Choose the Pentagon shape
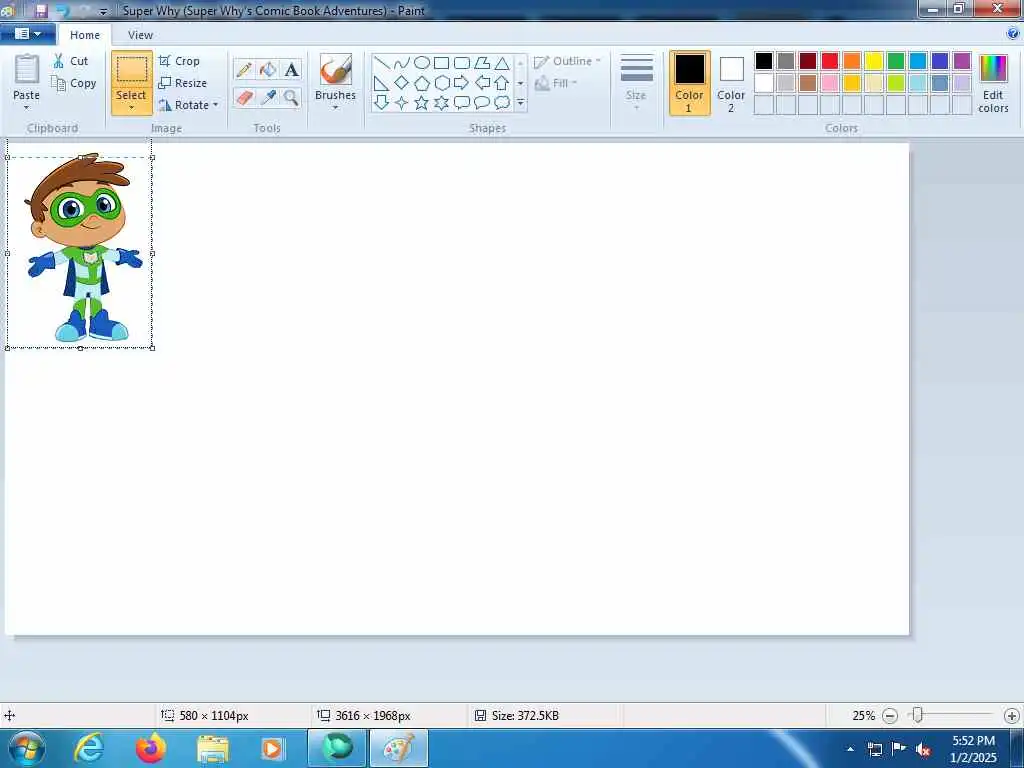Image resolution: width=1024 pixels, height=768 pixels. [422, 83]
